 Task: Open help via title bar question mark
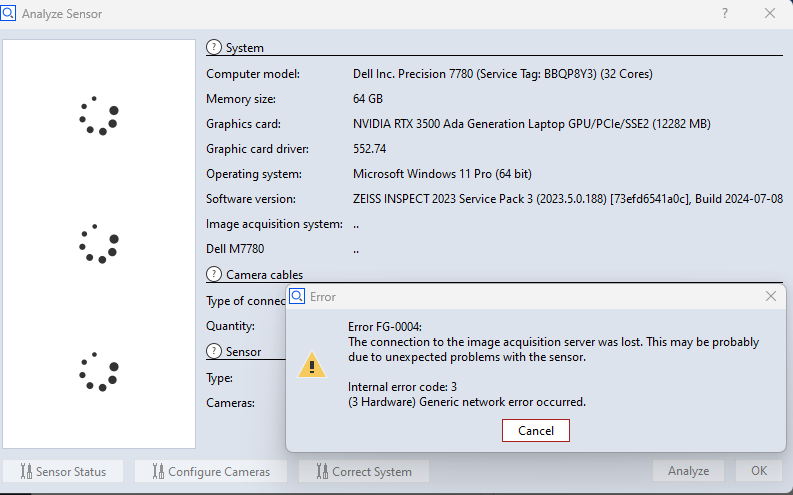[x=724, y=14]
